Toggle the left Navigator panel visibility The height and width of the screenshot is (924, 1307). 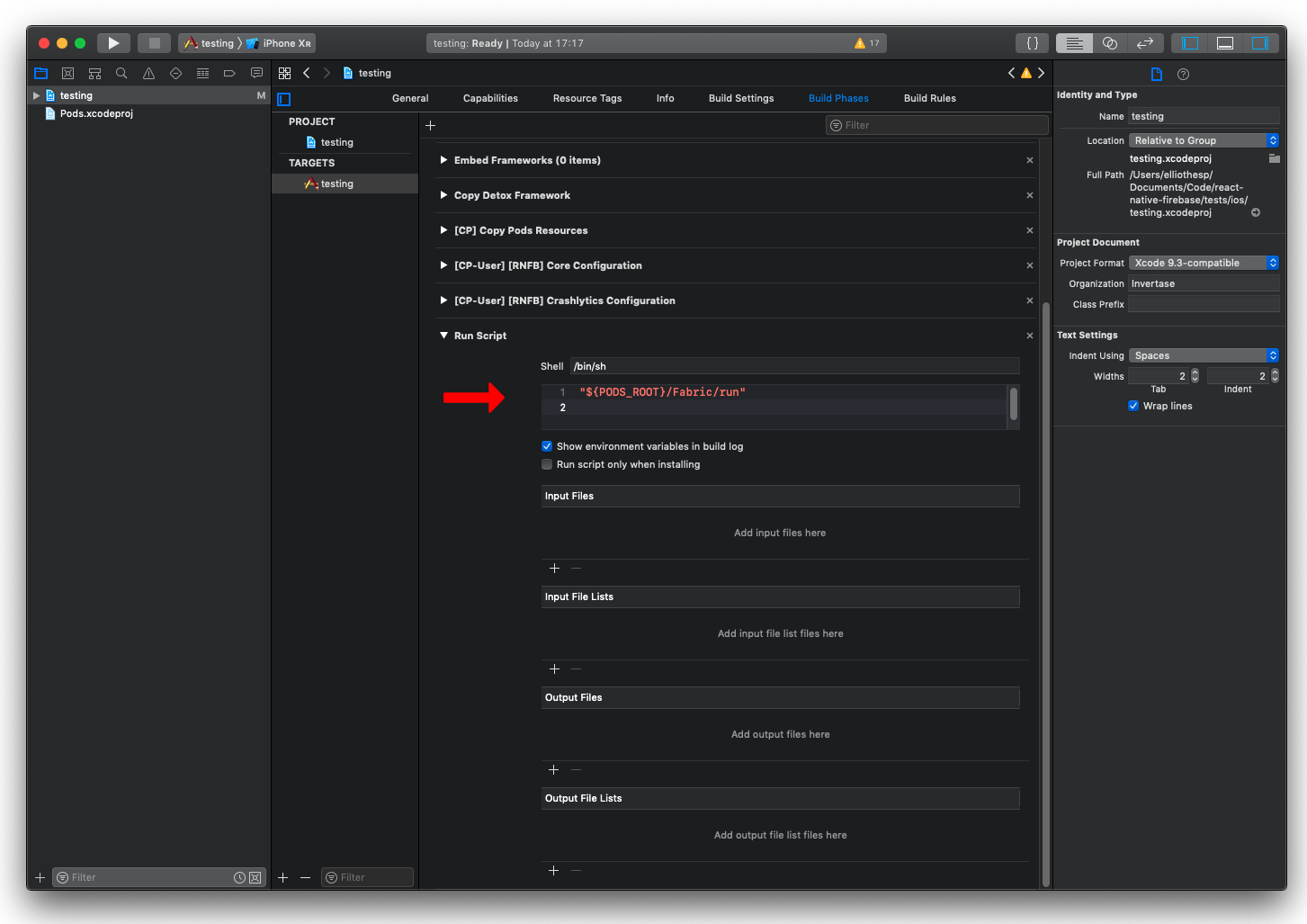1190,43
